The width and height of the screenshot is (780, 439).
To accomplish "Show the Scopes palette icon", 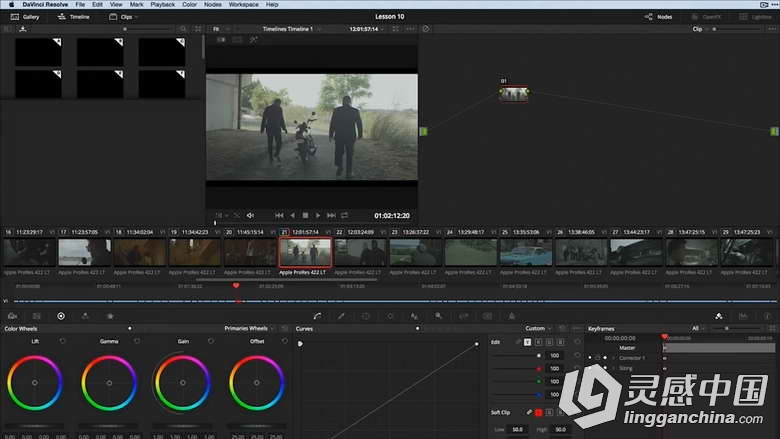I will [x=743, y=316].
